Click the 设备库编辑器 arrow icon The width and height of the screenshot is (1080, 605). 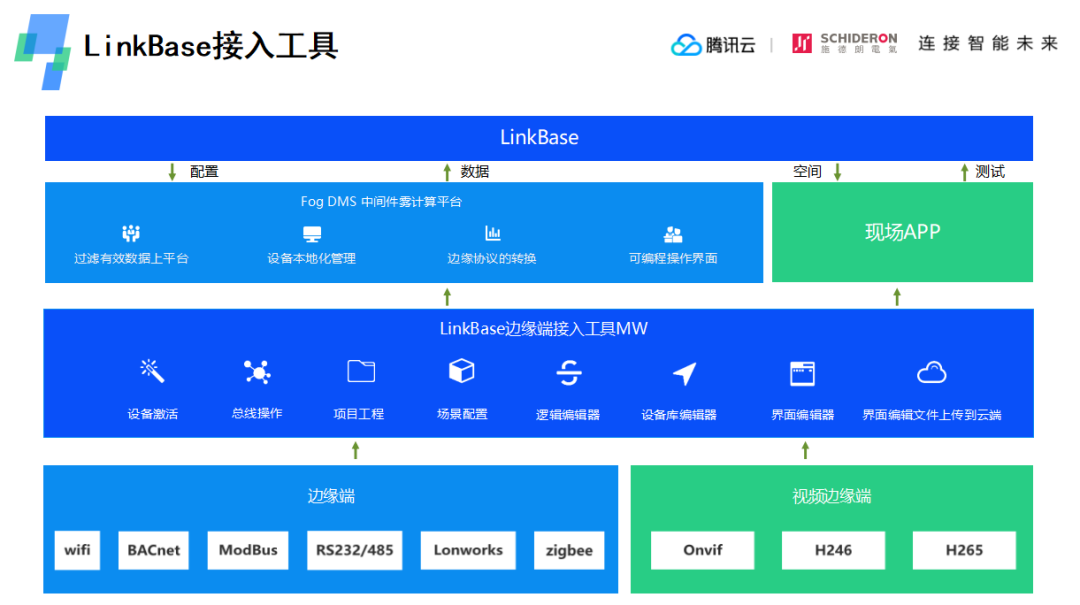[684, 373]
